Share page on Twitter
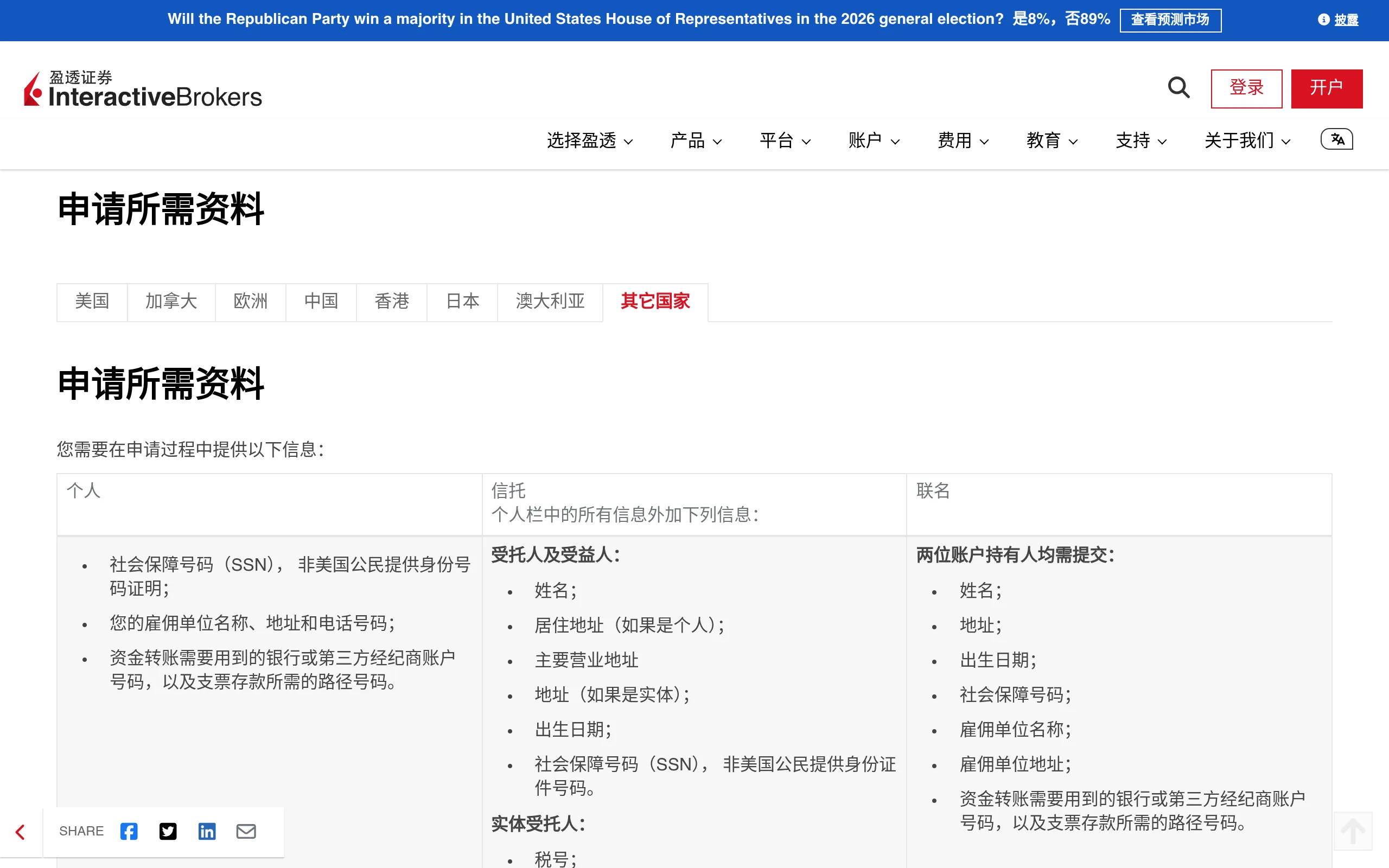The image size is (1389, 868). 168,831
